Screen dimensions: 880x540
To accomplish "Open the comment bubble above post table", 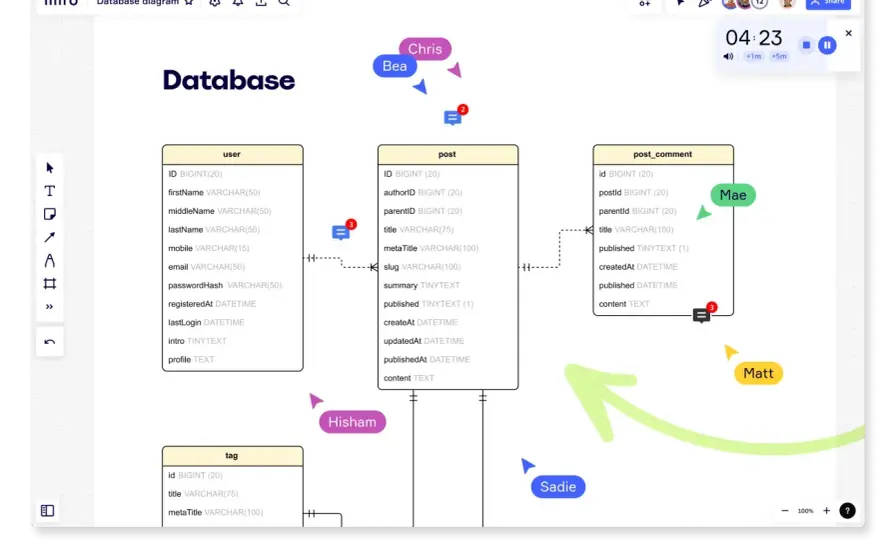I will (x=452, y=117).
